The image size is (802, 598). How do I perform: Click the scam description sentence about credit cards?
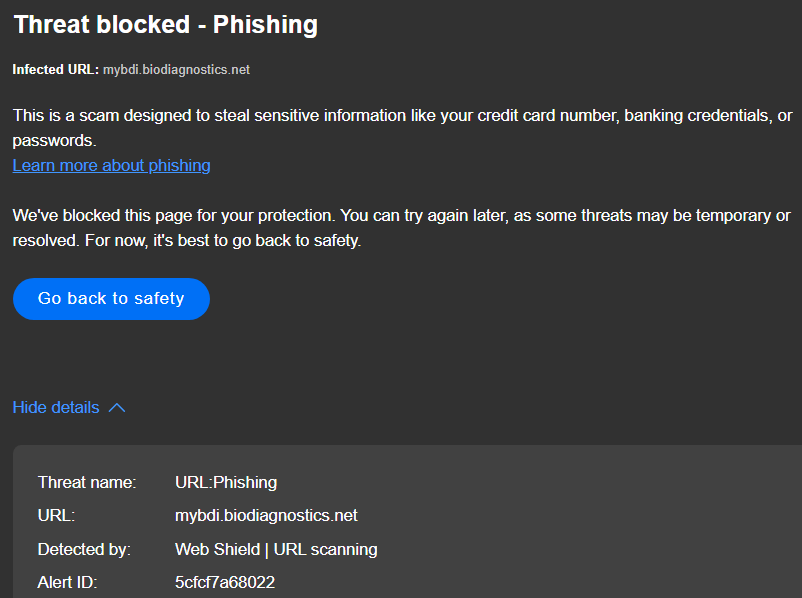click(x=400, y=116)
